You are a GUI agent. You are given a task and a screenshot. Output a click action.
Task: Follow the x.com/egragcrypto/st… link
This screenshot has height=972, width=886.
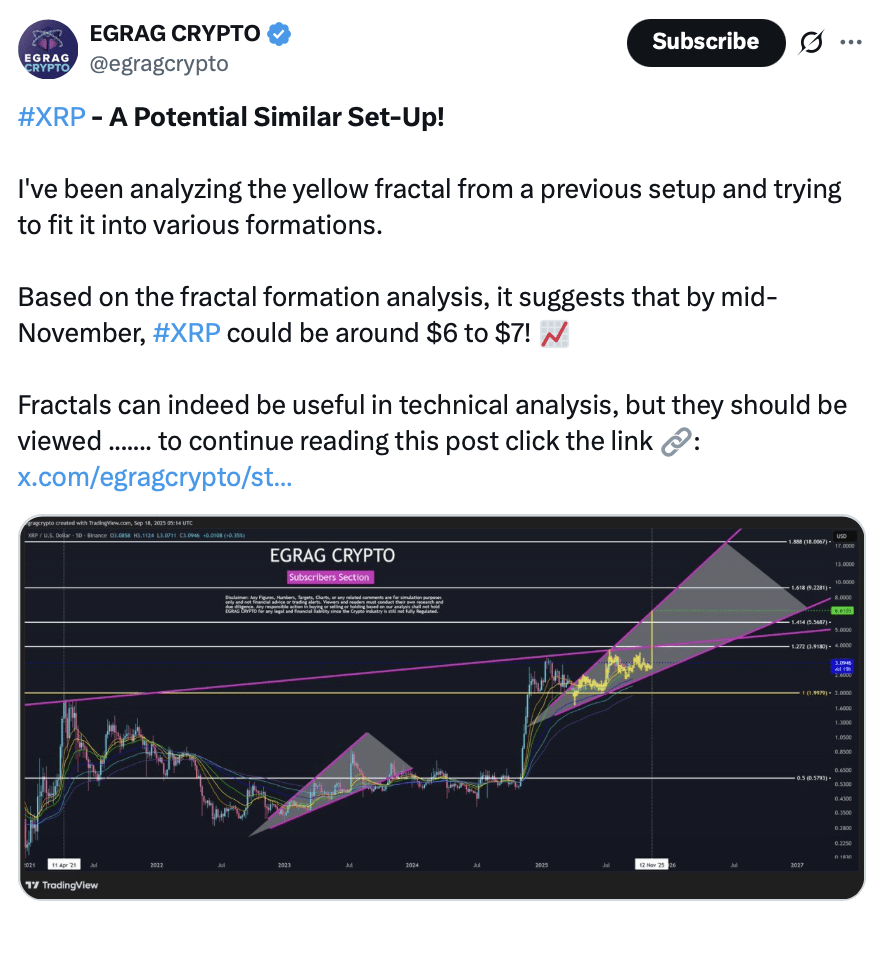(155, 477)
